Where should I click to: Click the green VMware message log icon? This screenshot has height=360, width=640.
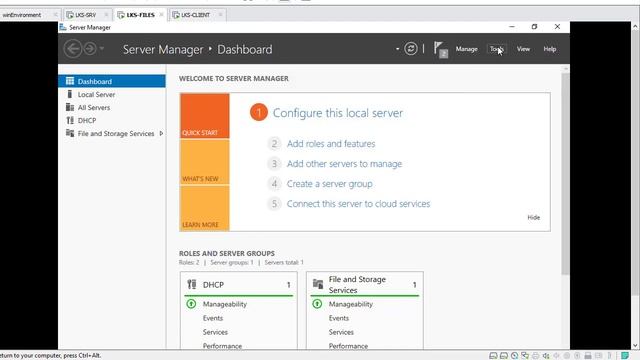pos(625,356)
